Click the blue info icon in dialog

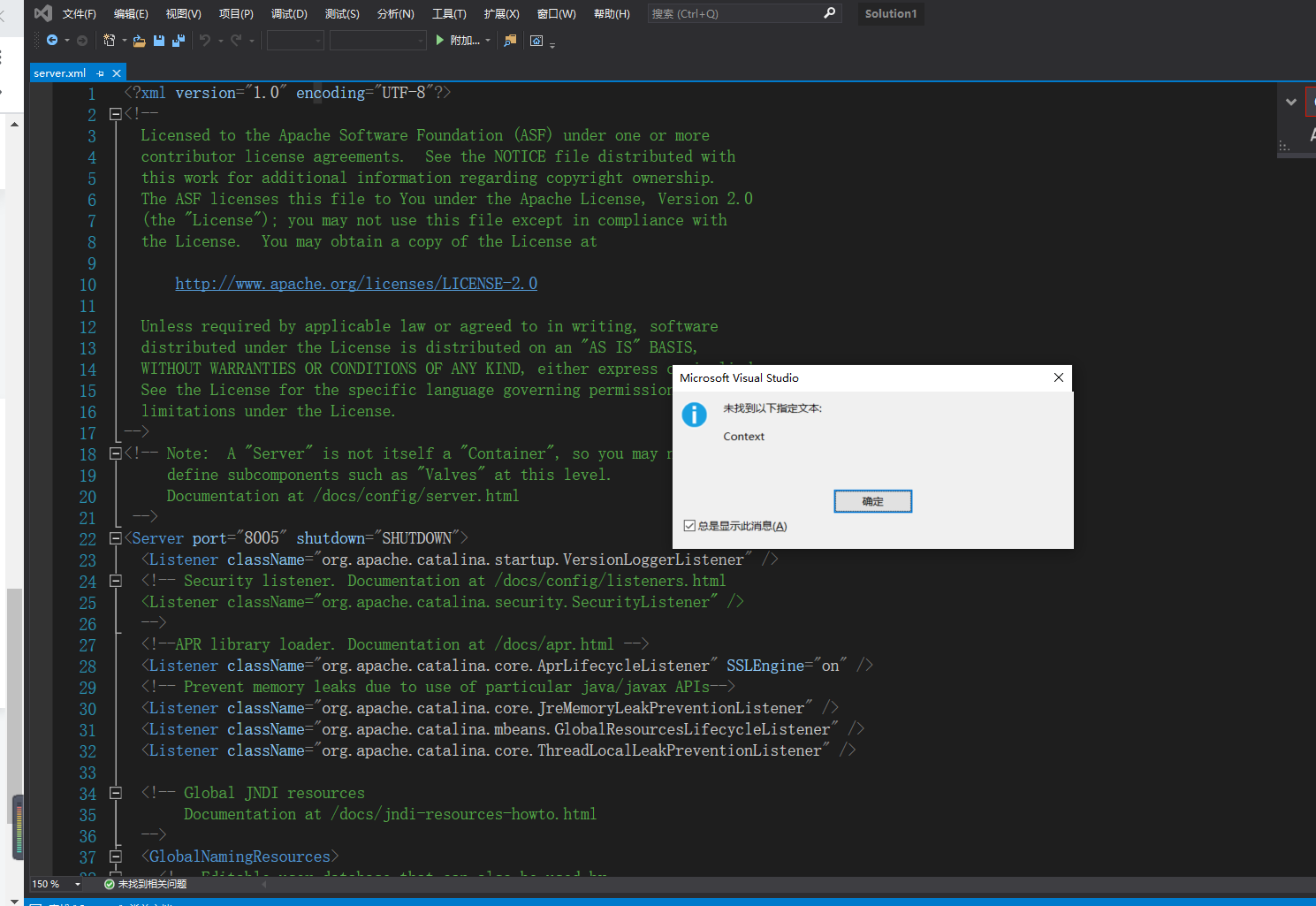tap(694, 415)
